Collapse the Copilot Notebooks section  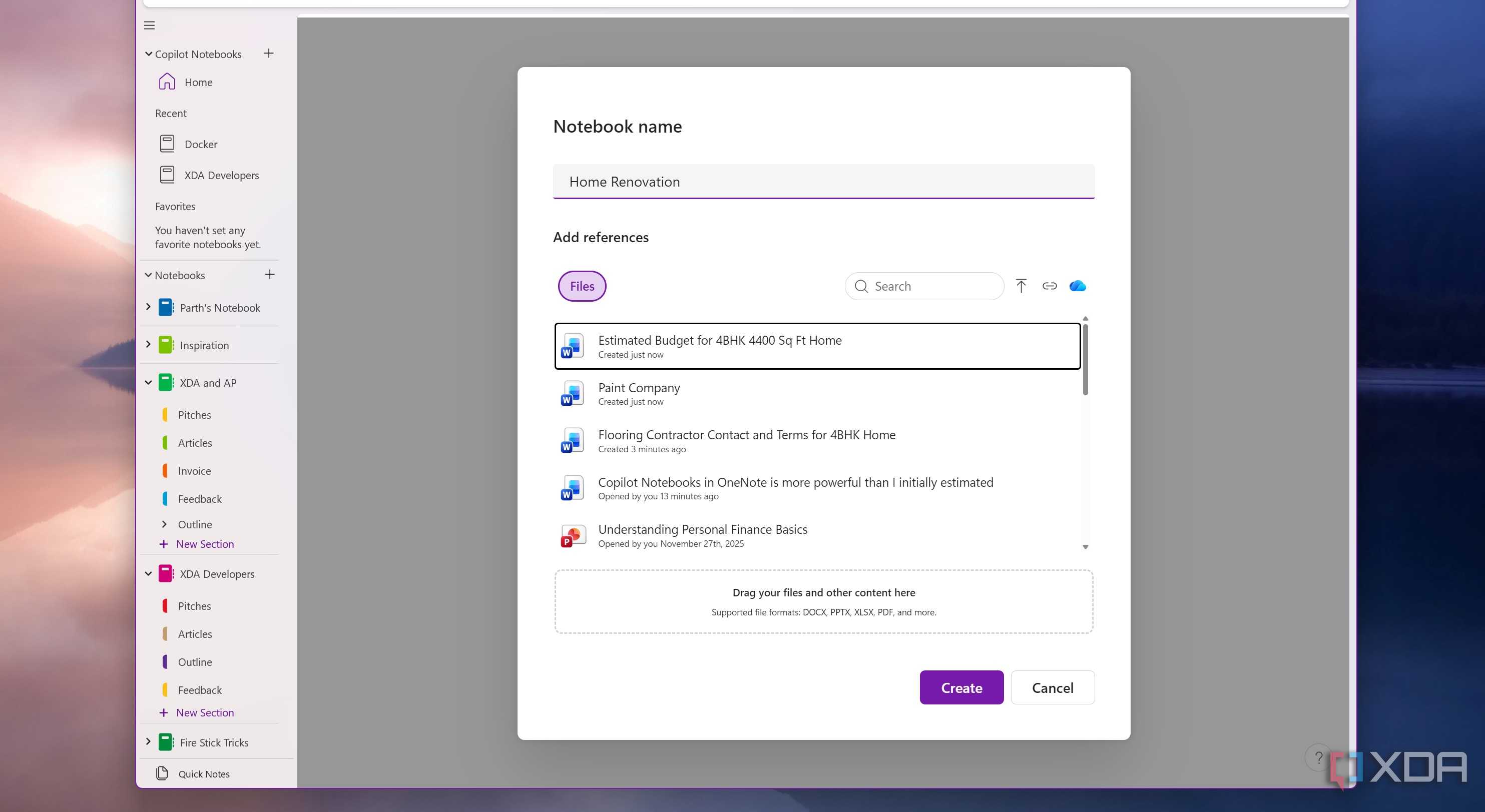click(148, 54)
